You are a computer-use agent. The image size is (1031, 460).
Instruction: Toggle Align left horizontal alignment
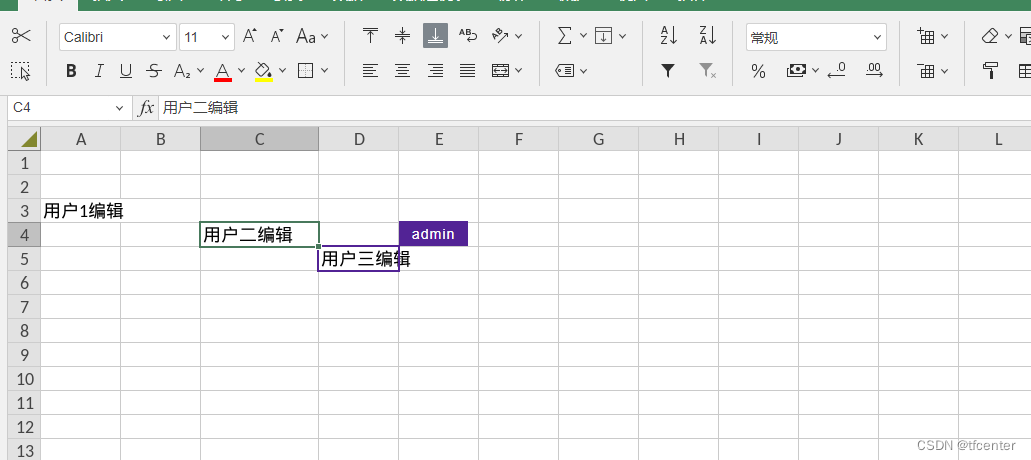pyautogui.click(x=370, y=70)
